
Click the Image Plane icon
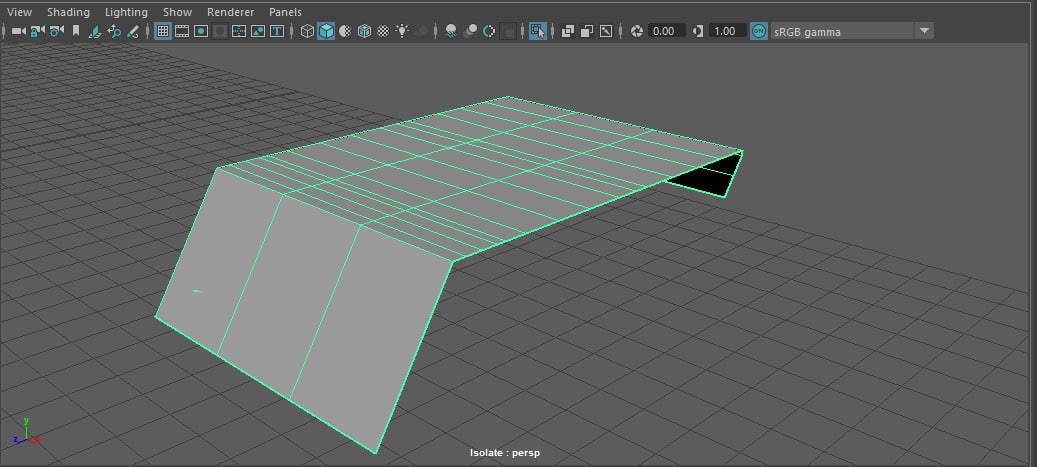95,31
